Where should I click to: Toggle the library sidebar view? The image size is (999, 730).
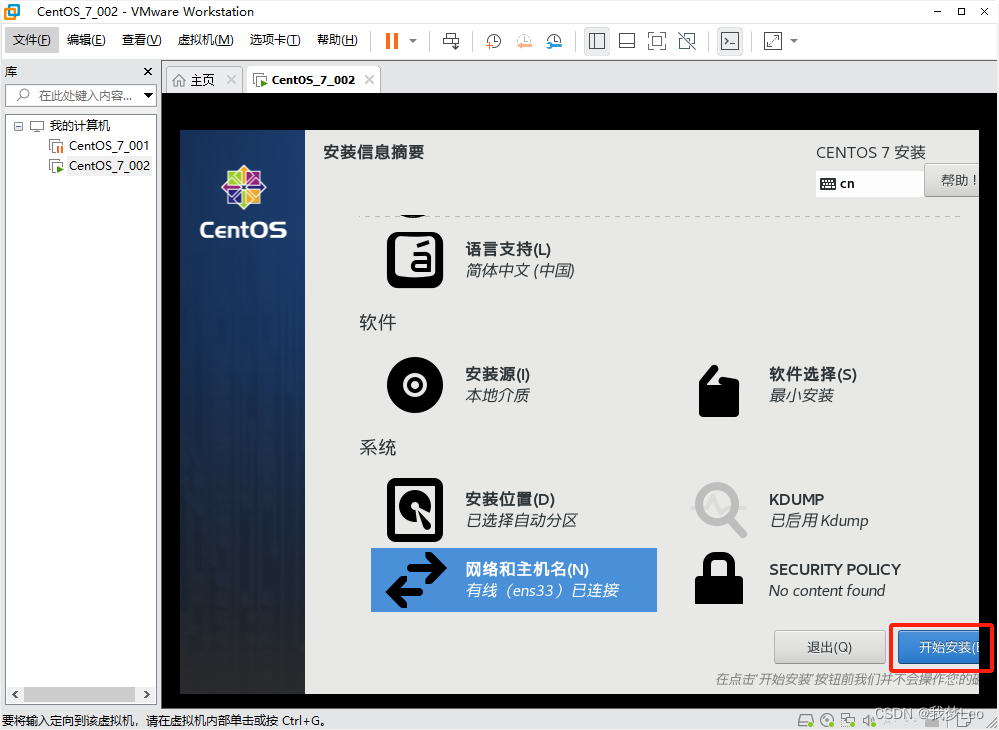[597, 41]
